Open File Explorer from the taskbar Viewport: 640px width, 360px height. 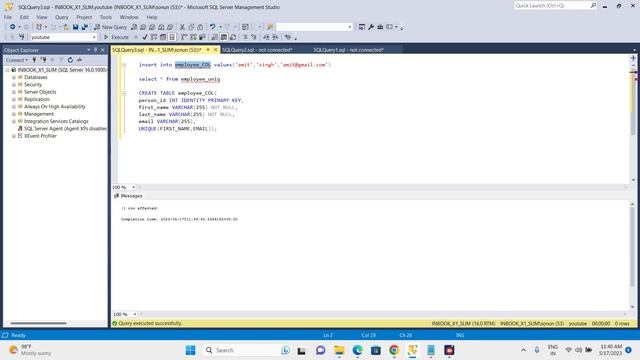339,350
